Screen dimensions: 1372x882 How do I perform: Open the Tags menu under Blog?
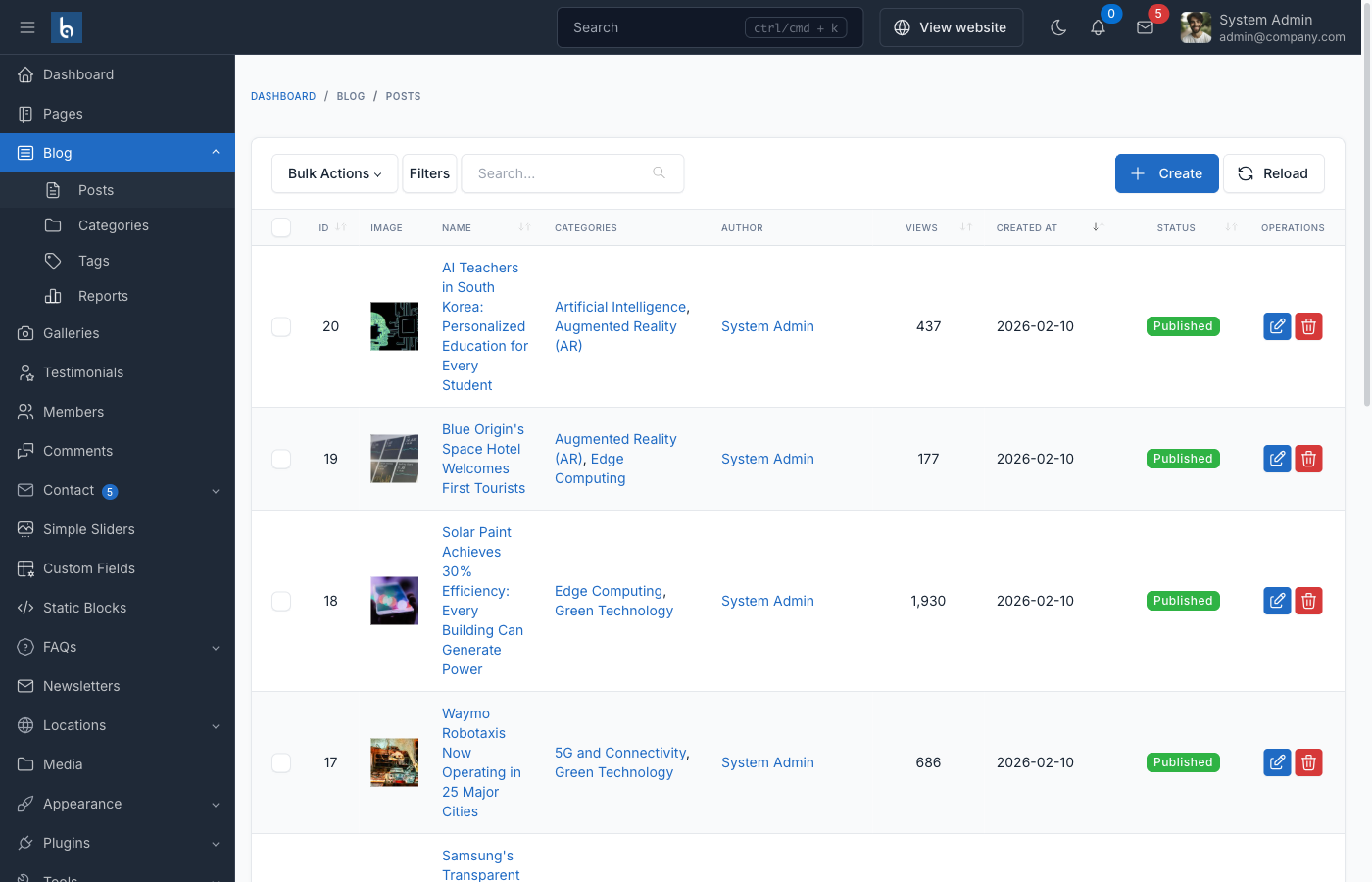tap(94, 260)
